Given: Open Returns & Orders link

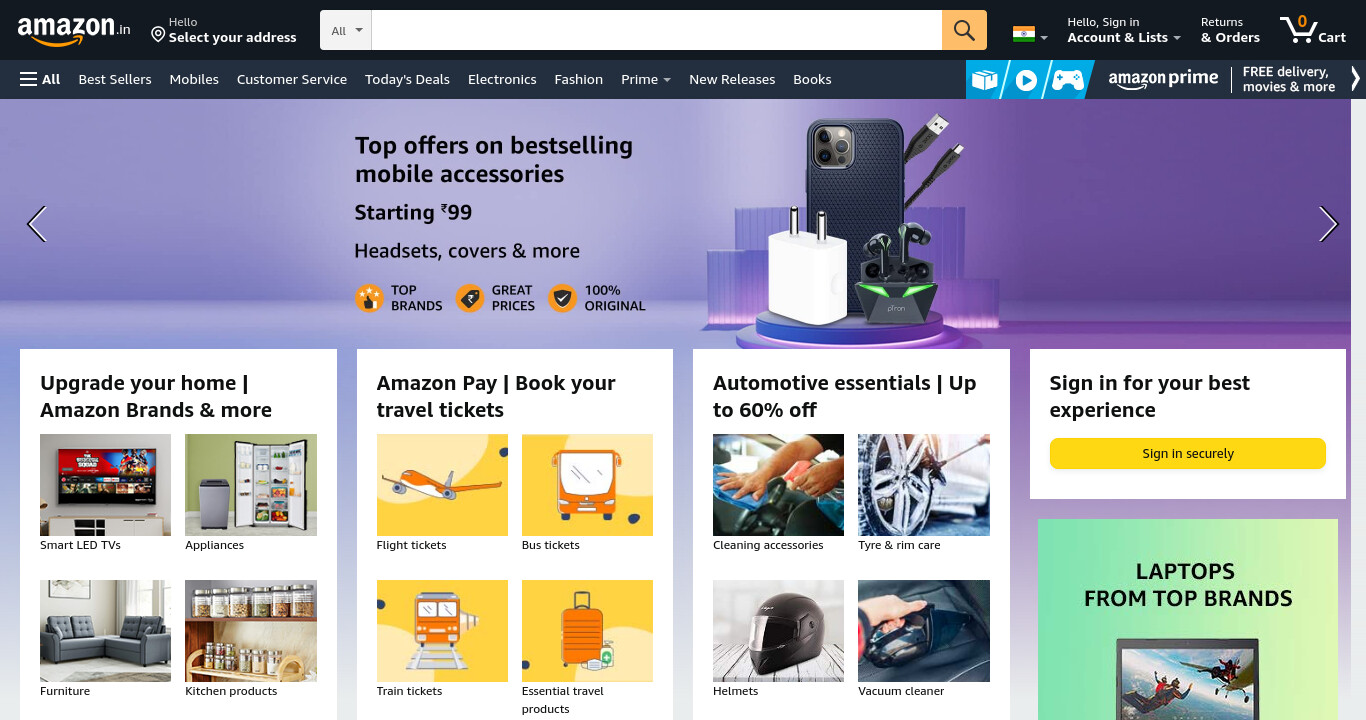Looking at the screenshot, I should tap(1230, 30).
